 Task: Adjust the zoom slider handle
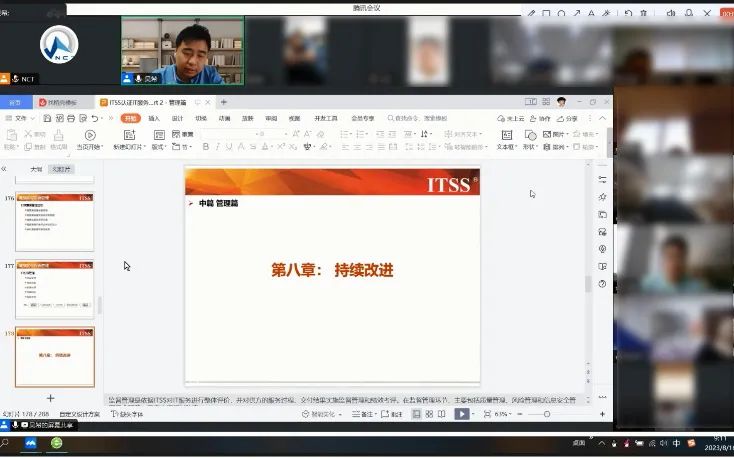(547, 414)
